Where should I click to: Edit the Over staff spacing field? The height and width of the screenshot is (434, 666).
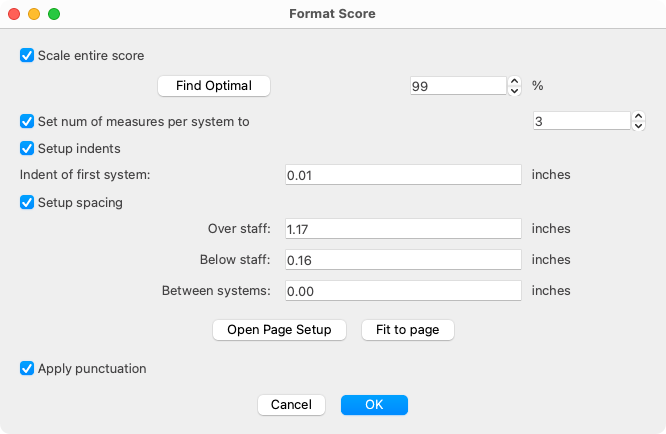[x=403, y=228]
